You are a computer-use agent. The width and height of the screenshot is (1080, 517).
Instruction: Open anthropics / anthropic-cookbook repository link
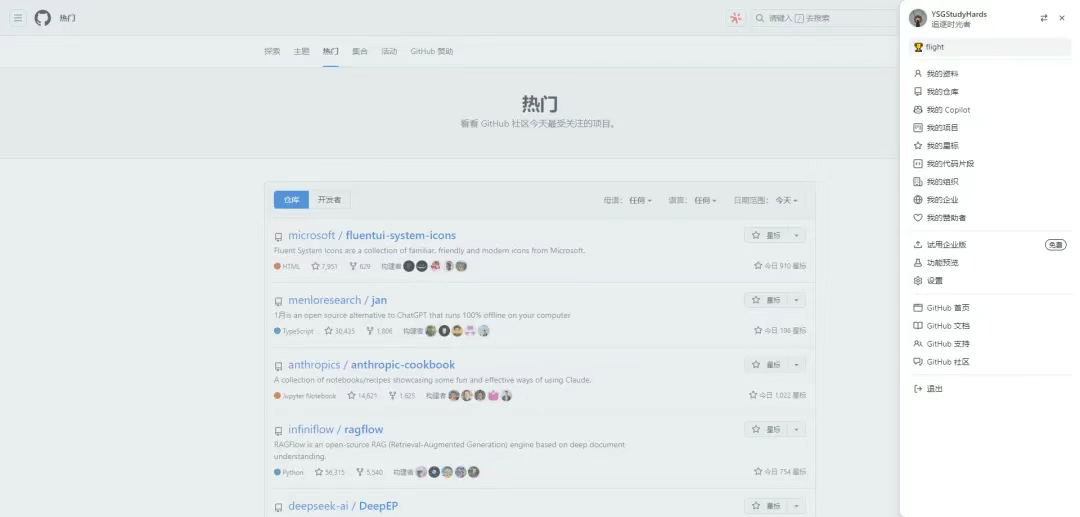(x=371, y=365)
